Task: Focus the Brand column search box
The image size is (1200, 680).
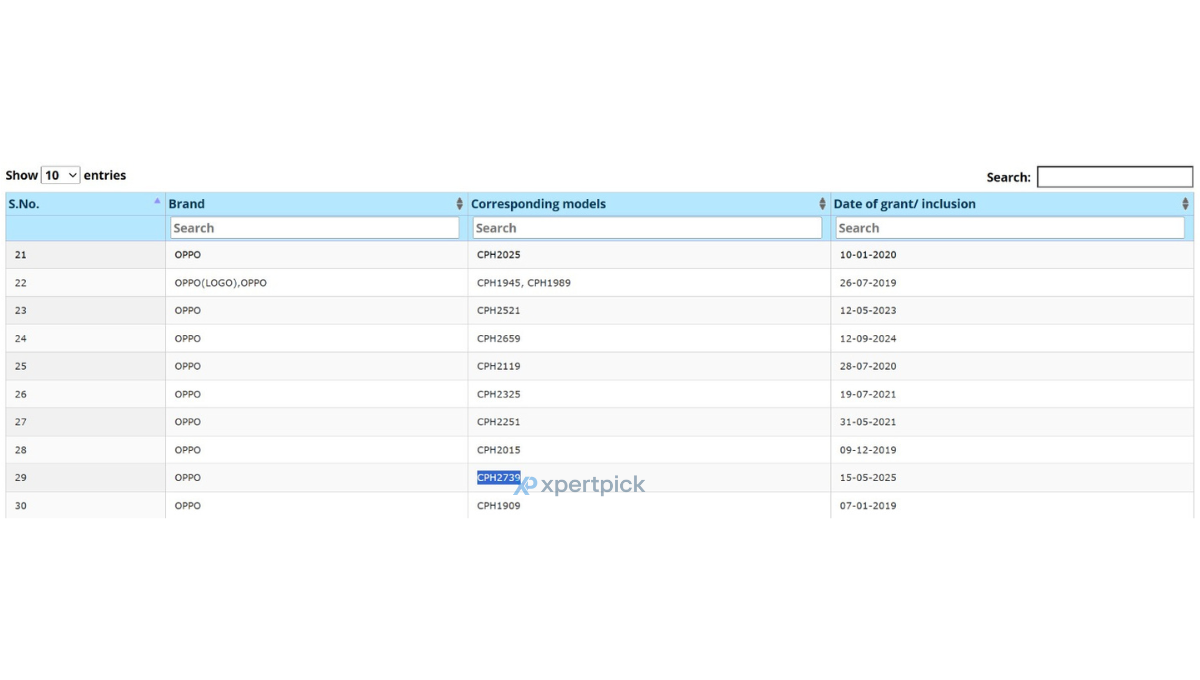Action: (x=315, y=228)
